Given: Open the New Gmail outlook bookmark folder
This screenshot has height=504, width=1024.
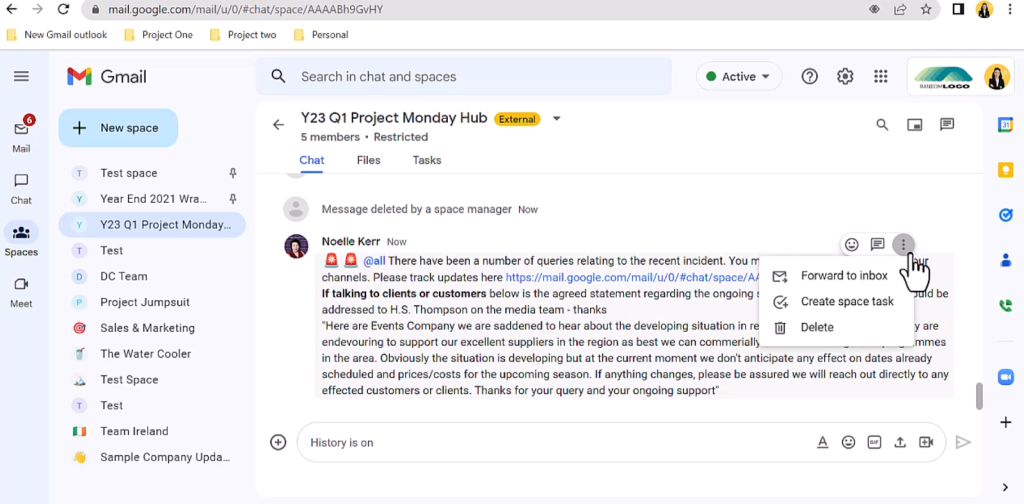Looking at the screenshot, I should (57, 35).
